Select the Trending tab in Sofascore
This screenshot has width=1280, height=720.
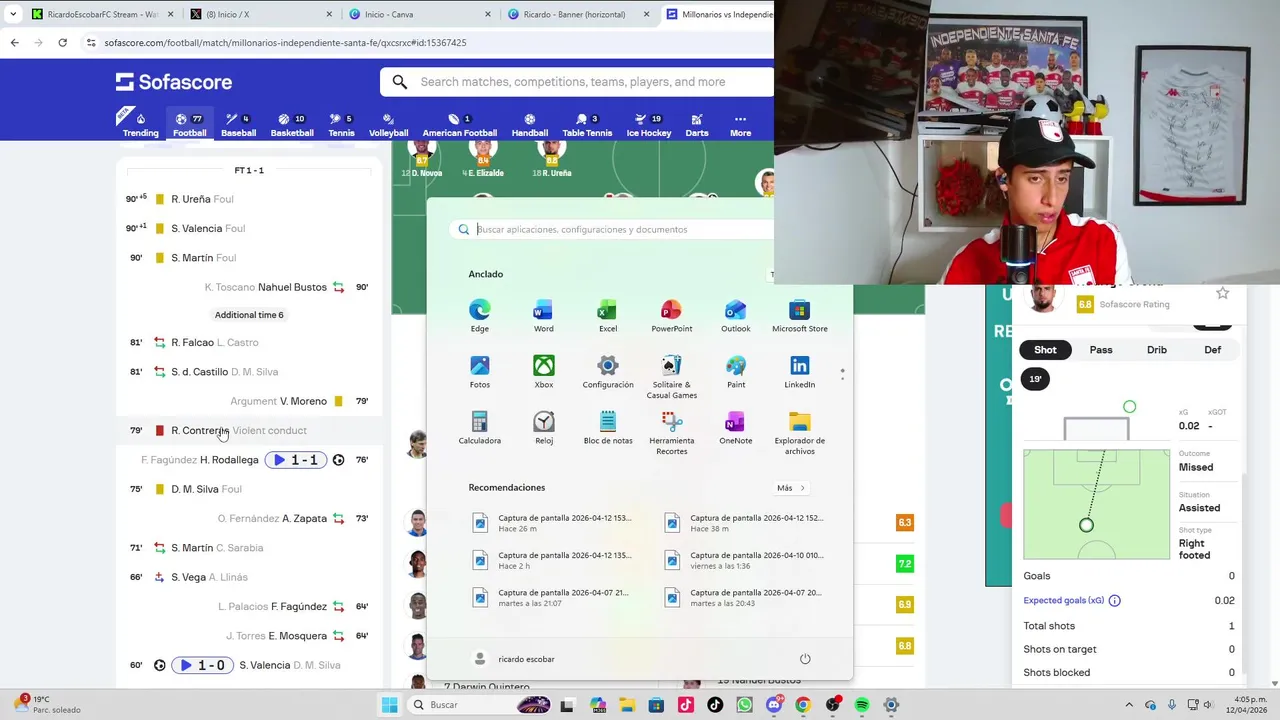pos(140,125)
